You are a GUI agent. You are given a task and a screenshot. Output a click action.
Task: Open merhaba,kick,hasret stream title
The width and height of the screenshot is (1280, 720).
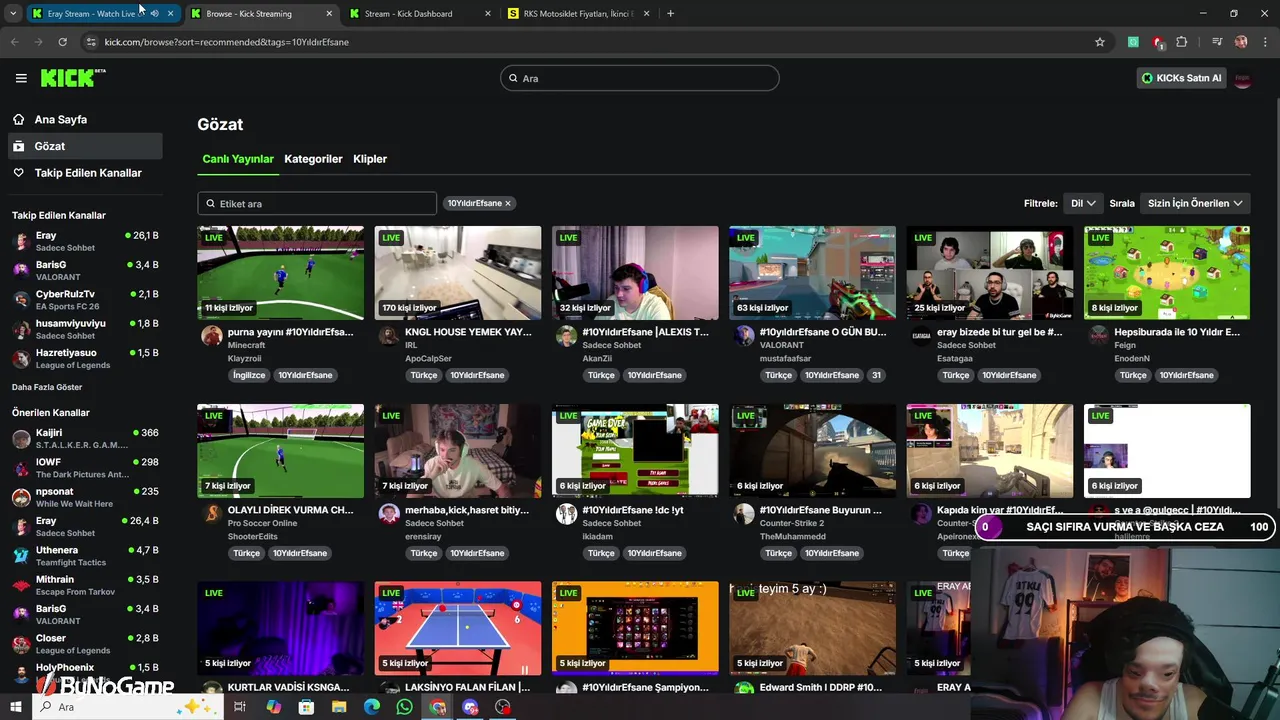click(467, 510)
